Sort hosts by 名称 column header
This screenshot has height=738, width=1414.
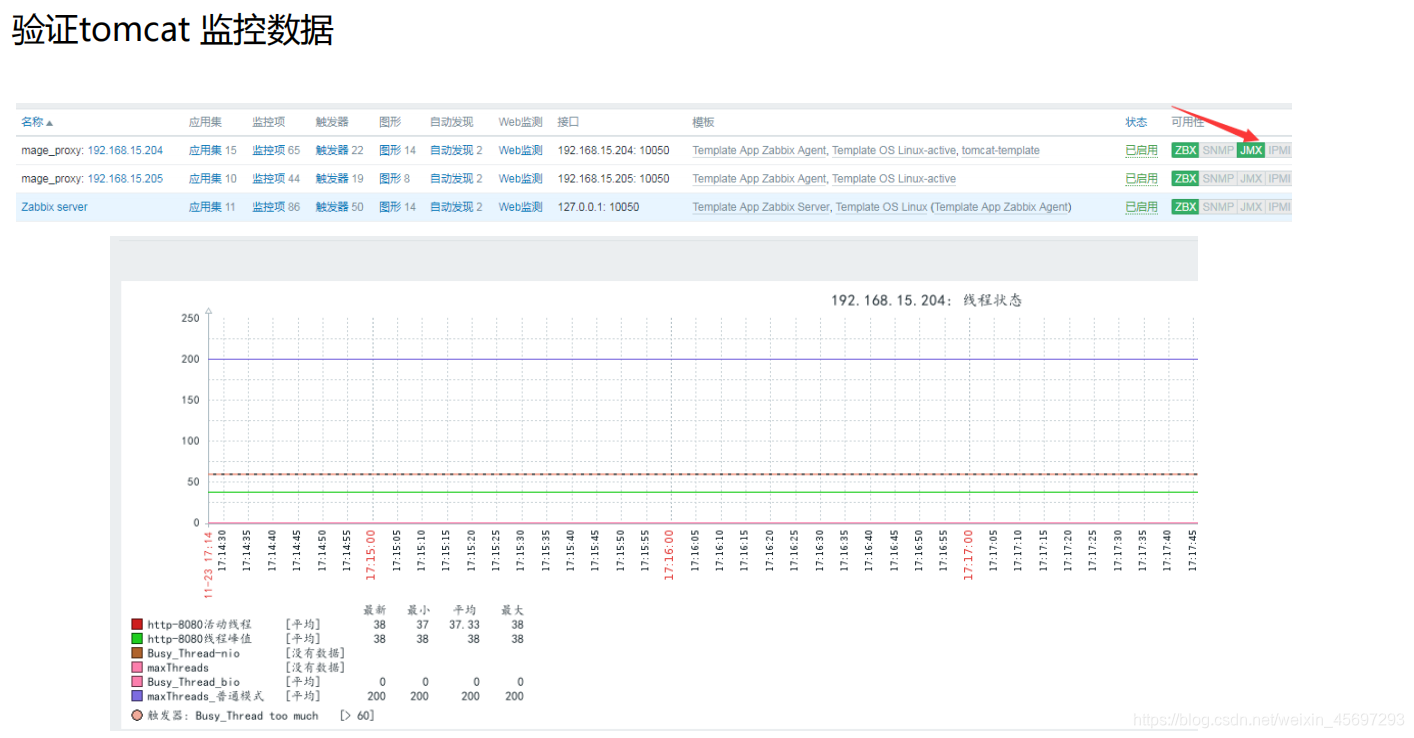(37, 122)
